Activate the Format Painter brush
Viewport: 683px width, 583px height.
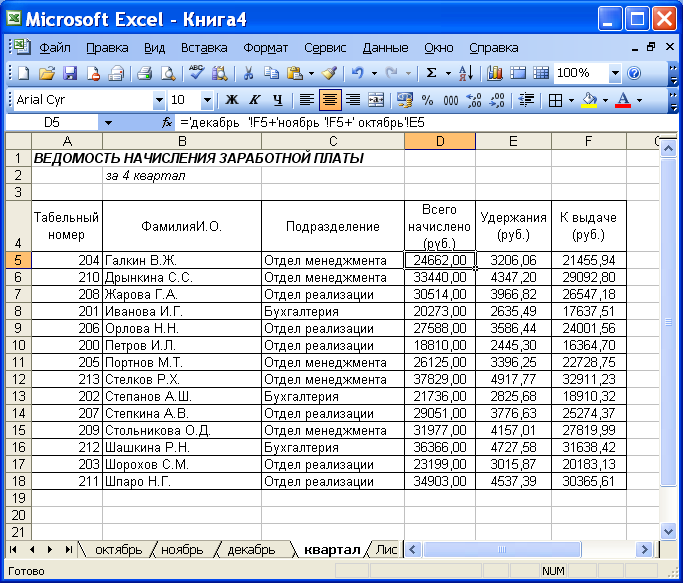(329, 73)
